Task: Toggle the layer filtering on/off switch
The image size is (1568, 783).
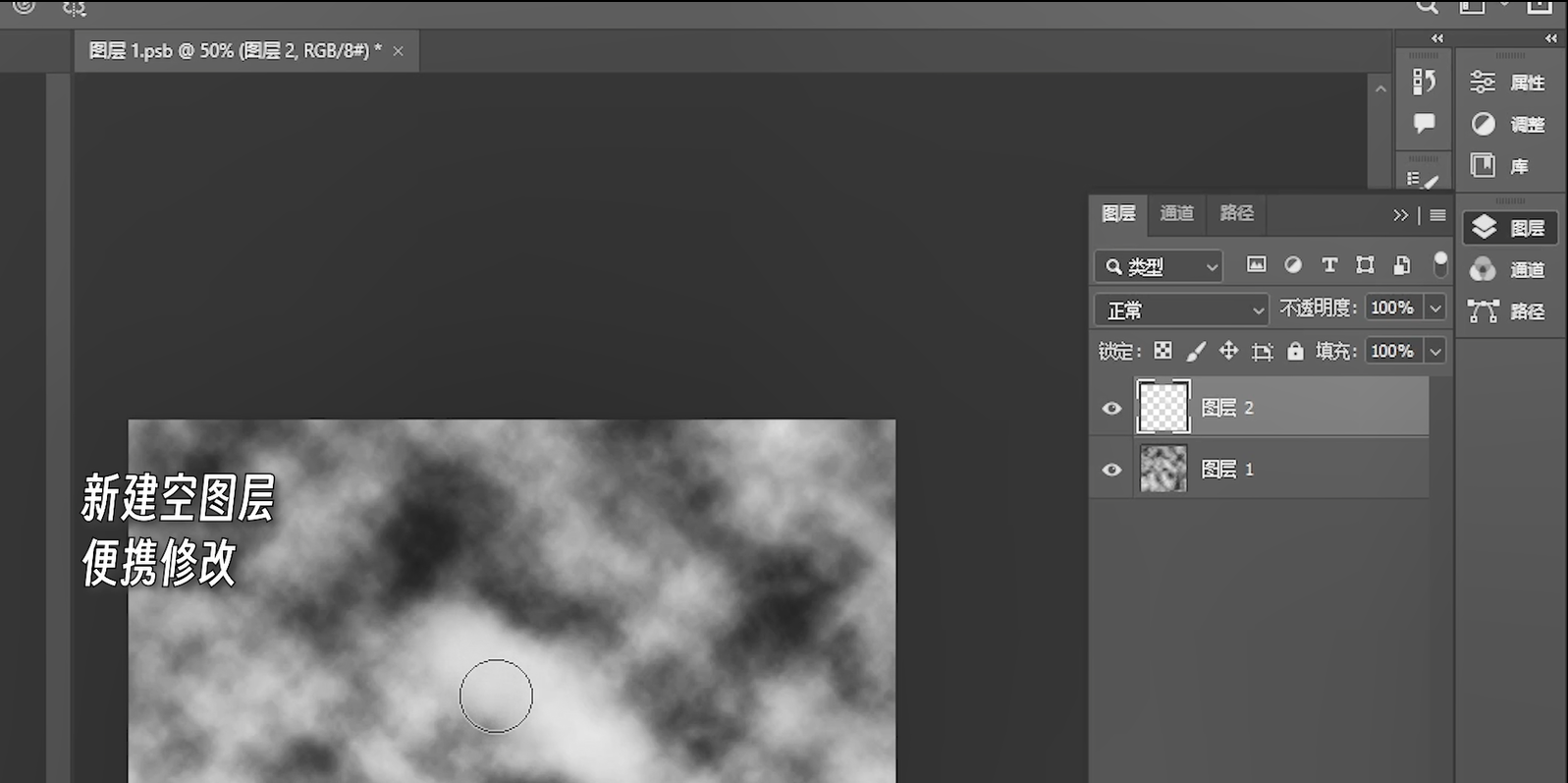Action: (x=1440, y=264)
